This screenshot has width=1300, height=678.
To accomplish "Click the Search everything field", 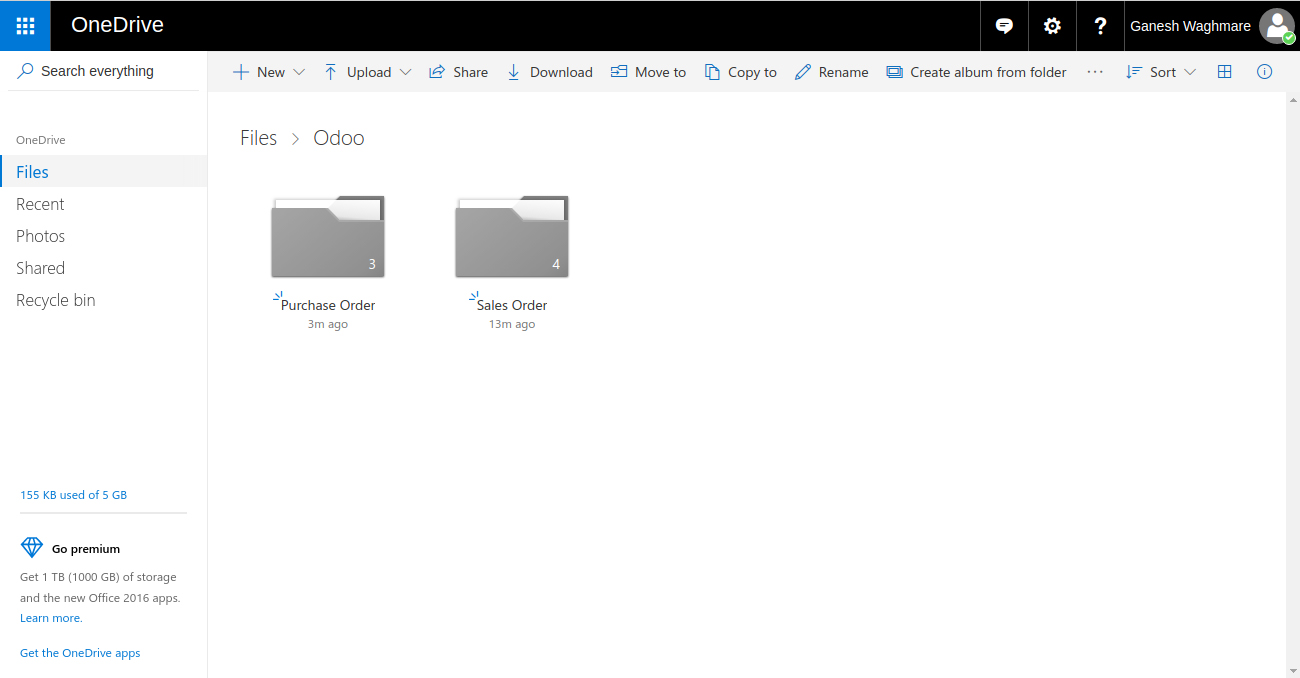I will tap(104, 71).
